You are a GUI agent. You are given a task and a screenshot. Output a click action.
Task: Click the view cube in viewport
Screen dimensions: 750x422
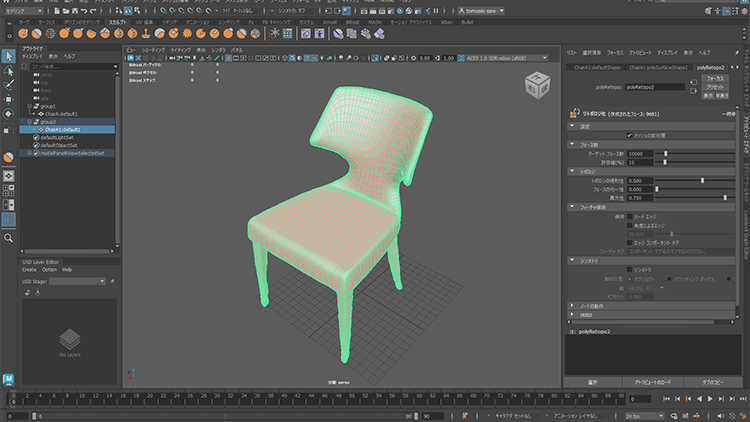(538, 86)
